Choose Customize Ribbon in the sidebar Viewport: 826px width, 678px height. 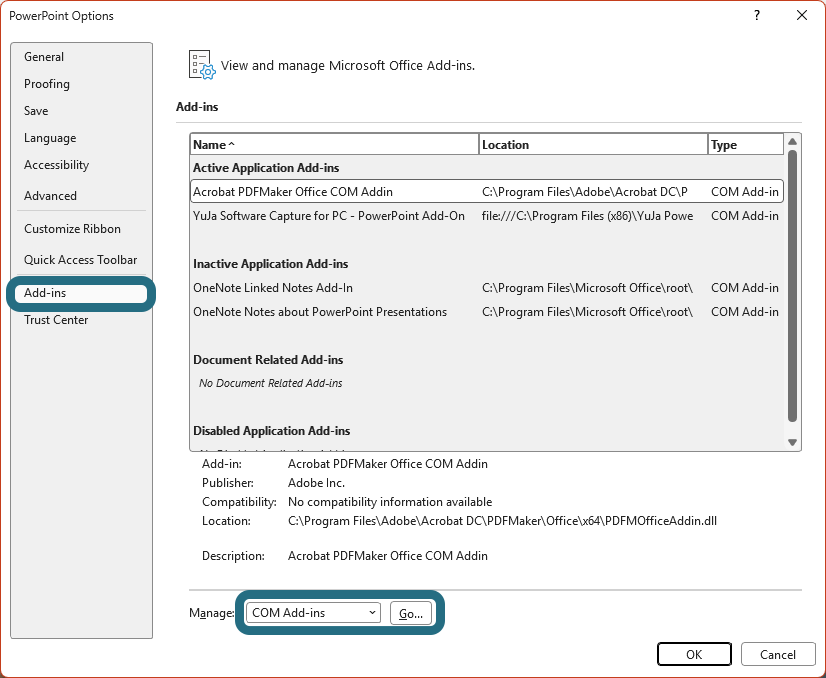(72, 229)
